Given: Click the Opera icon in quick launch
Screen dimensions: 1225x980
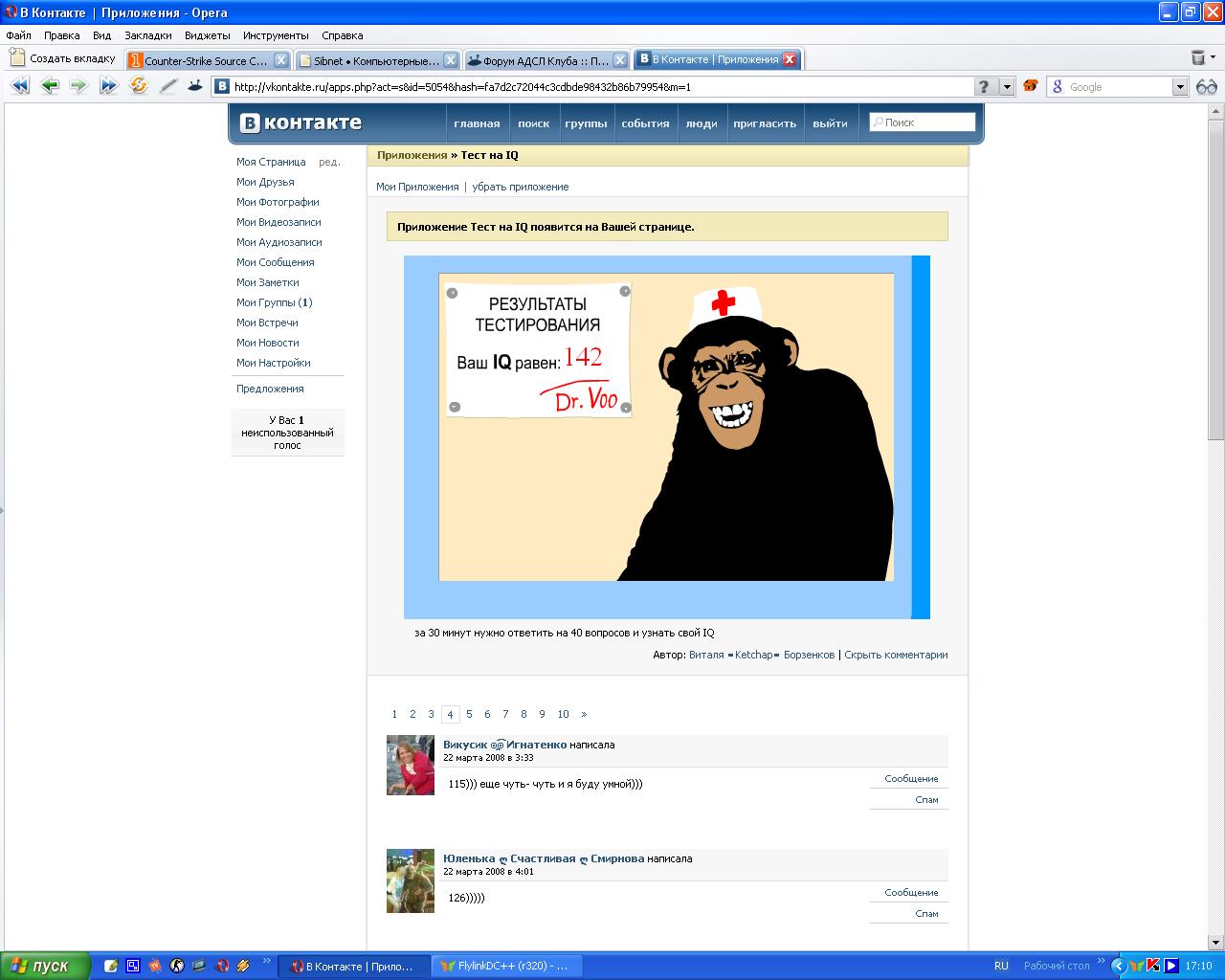Looking at the screenshot, I should tap(222, 966).
